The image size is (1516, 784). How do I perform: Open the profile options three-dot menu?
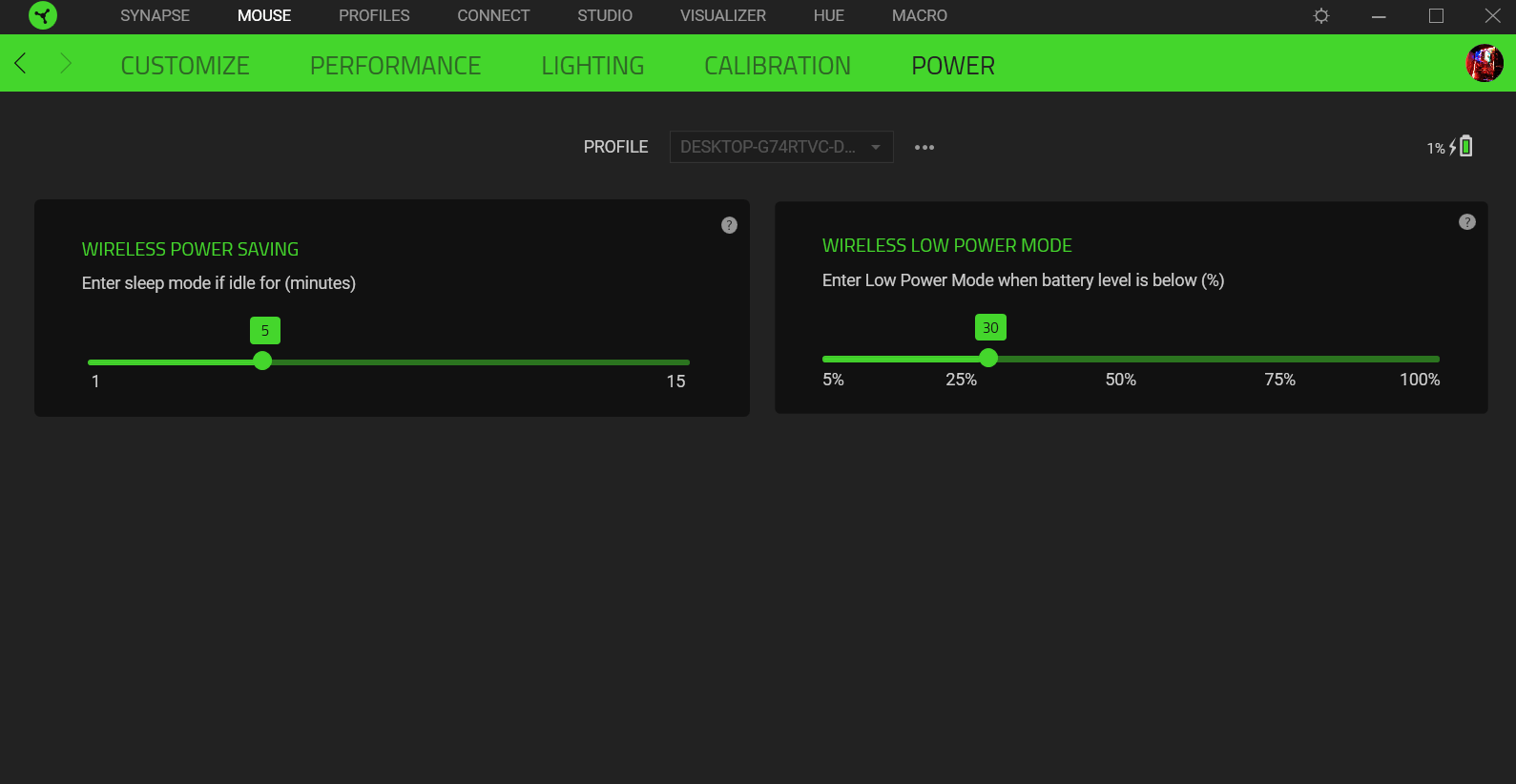924,148
